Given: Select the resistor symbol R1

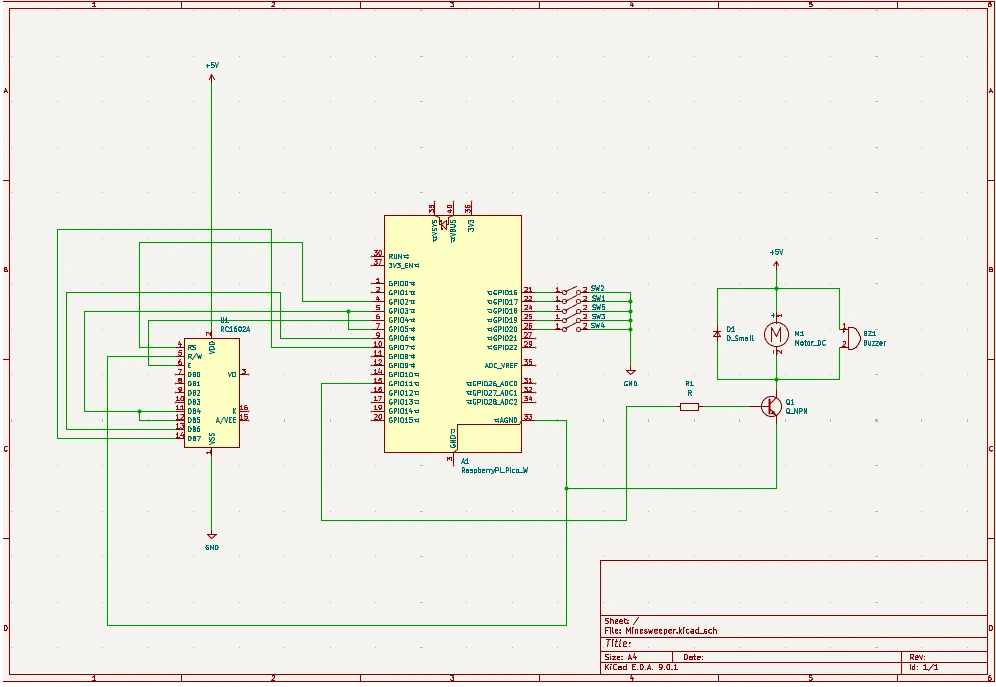Looking at the screenshot, I should (689, 406).
